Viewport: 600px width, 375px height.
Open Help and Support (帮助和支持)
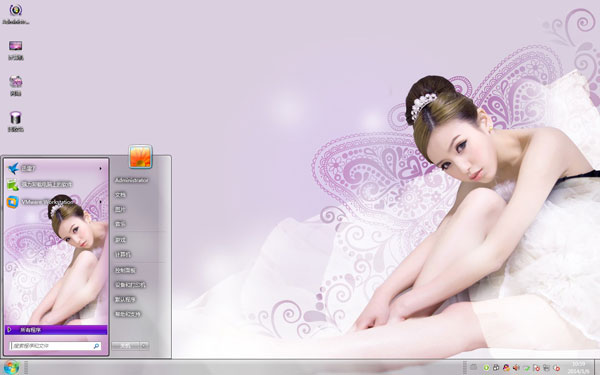coord(128,314)
